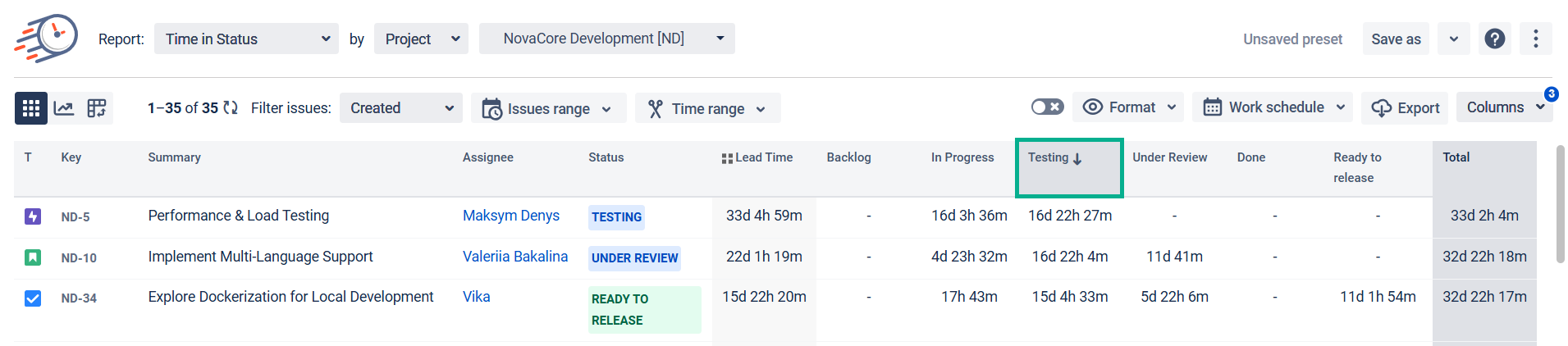Open the Created filter issues dropdown
This screenshot has width=1568, height=346.
(x=400, y=108)
